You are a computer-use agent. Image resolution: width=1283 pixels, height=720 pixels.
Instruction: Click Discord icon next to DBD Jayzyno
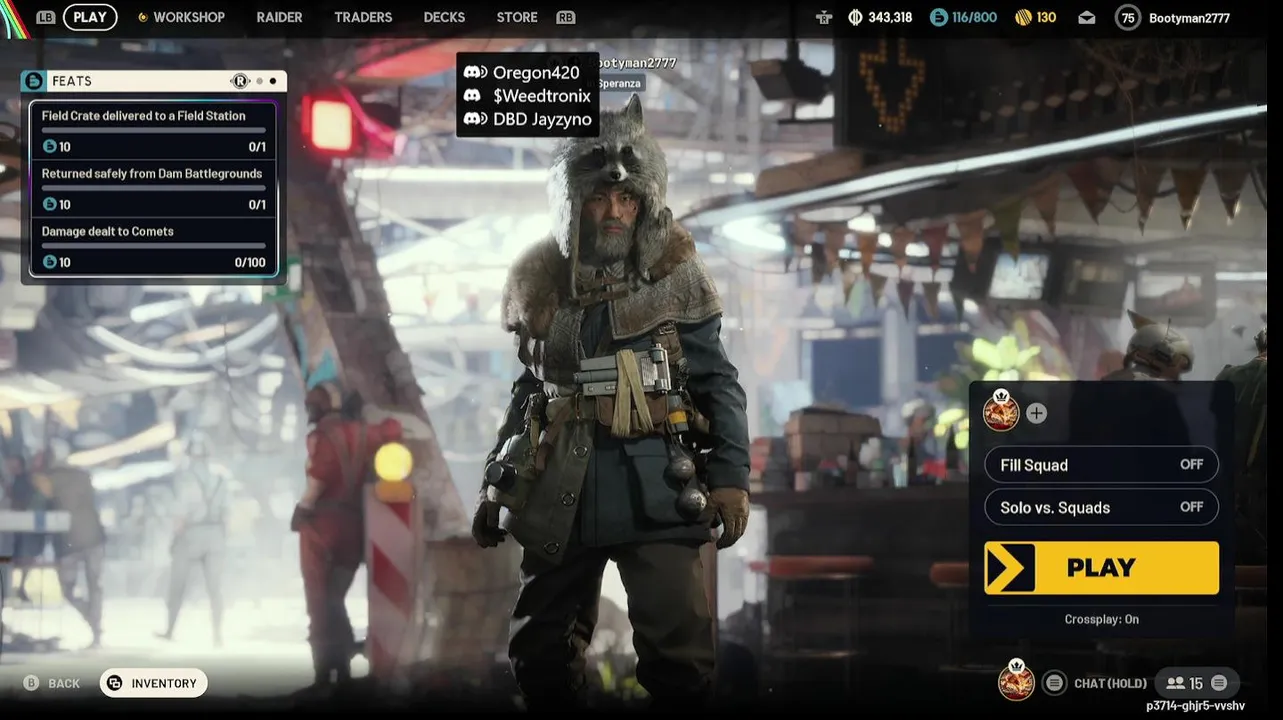coord(475,119)
